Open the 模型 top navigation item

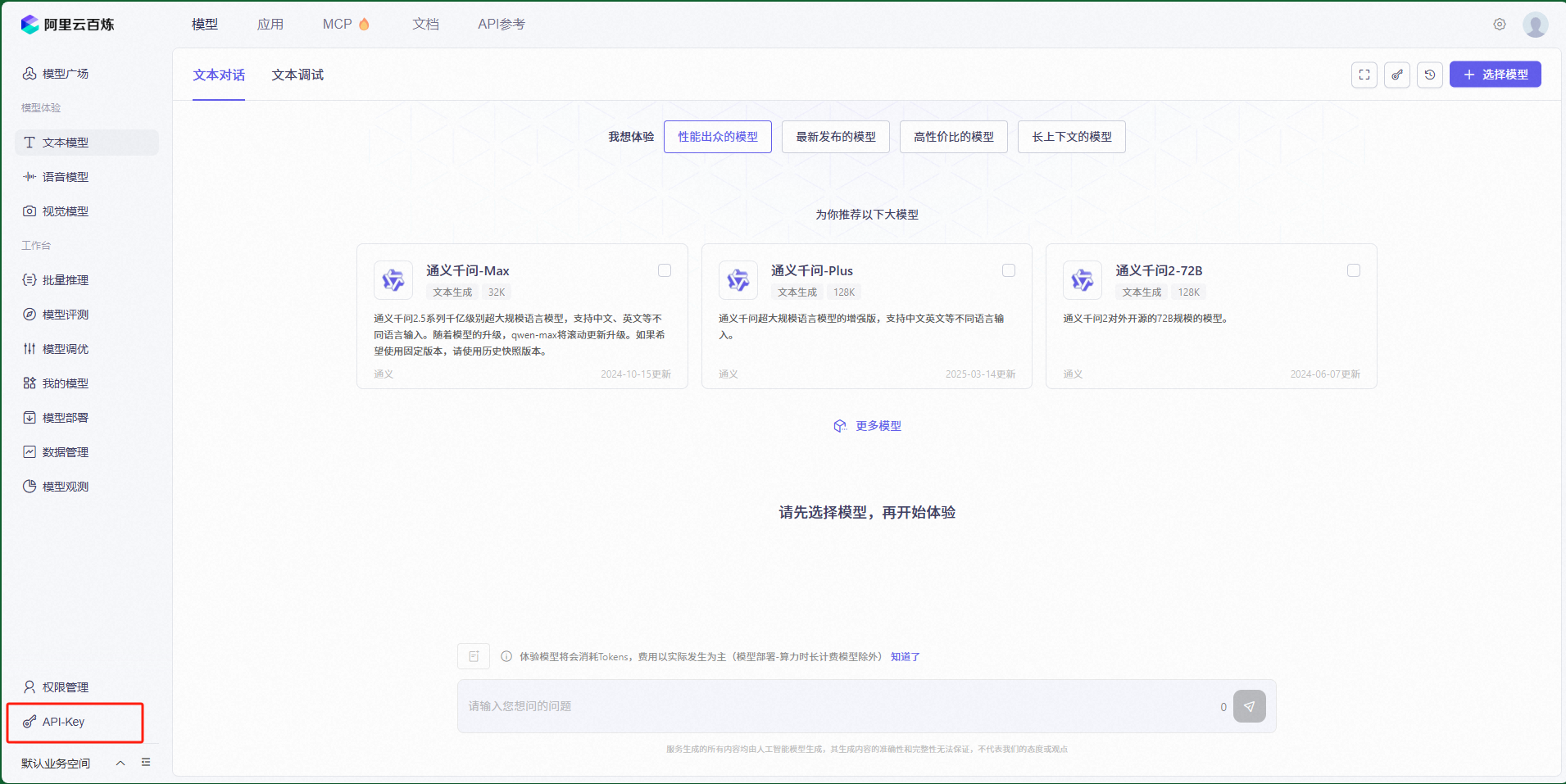[x=205, y=25]
